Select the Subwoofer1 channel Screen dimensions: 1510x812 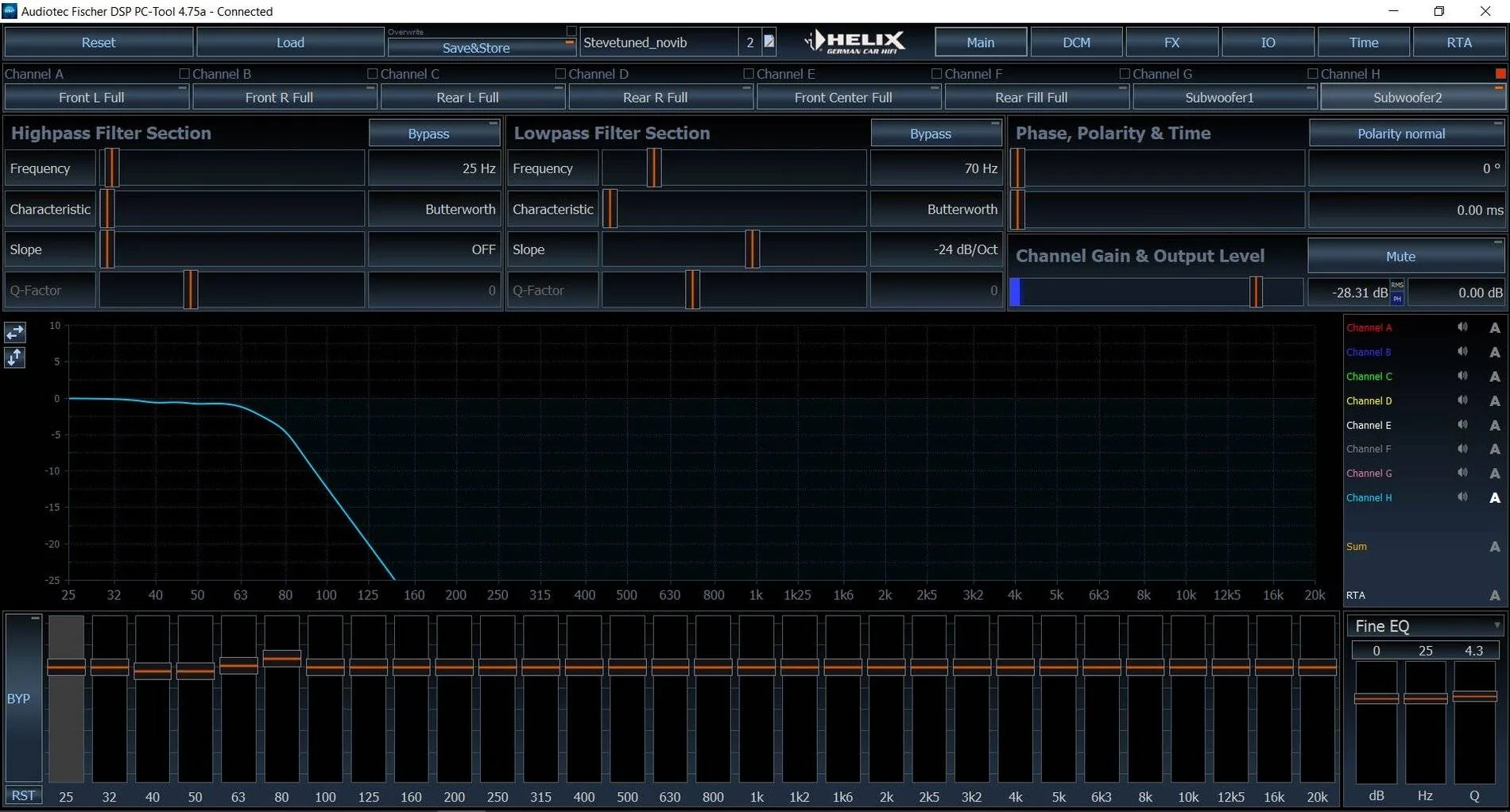tap(1224, 97)
